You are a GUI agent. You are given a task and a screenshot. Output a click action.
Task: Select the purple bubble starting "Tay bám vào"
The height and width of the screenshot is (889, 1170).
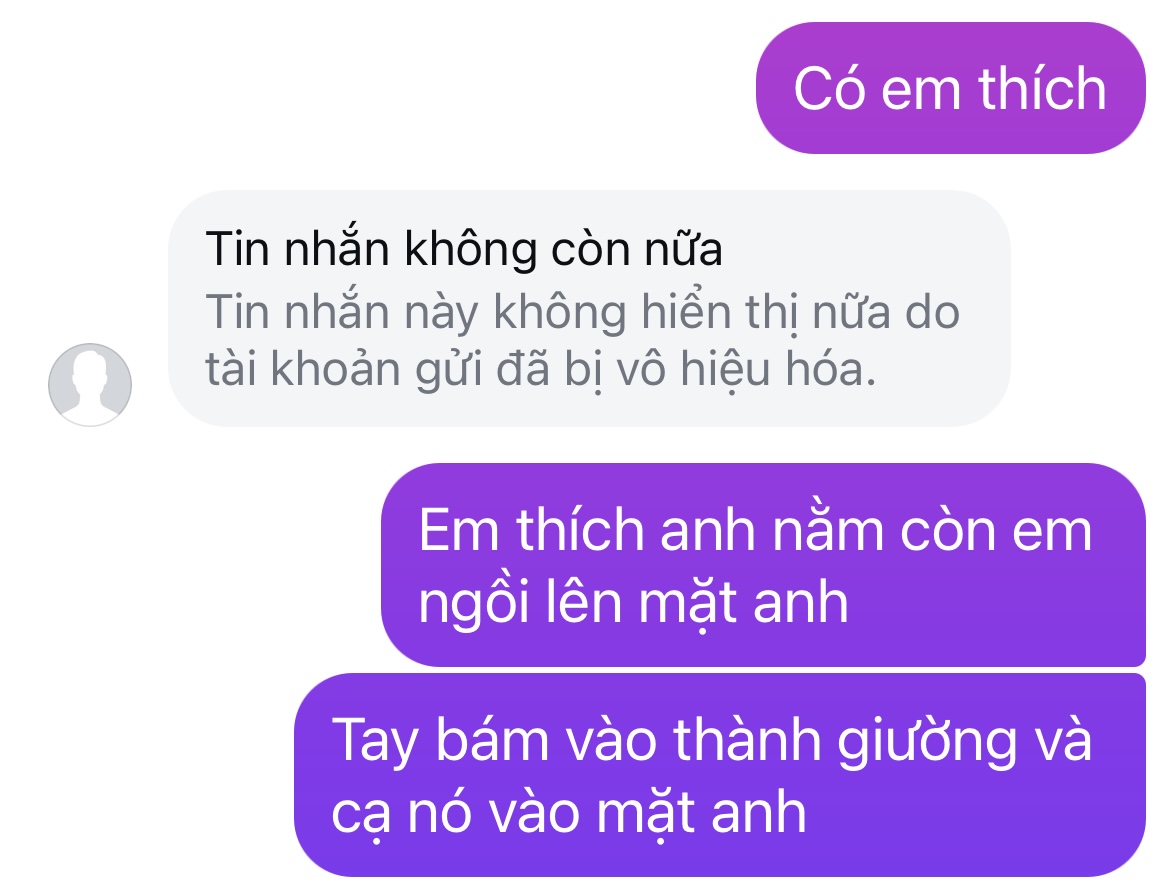click(720, 775)
